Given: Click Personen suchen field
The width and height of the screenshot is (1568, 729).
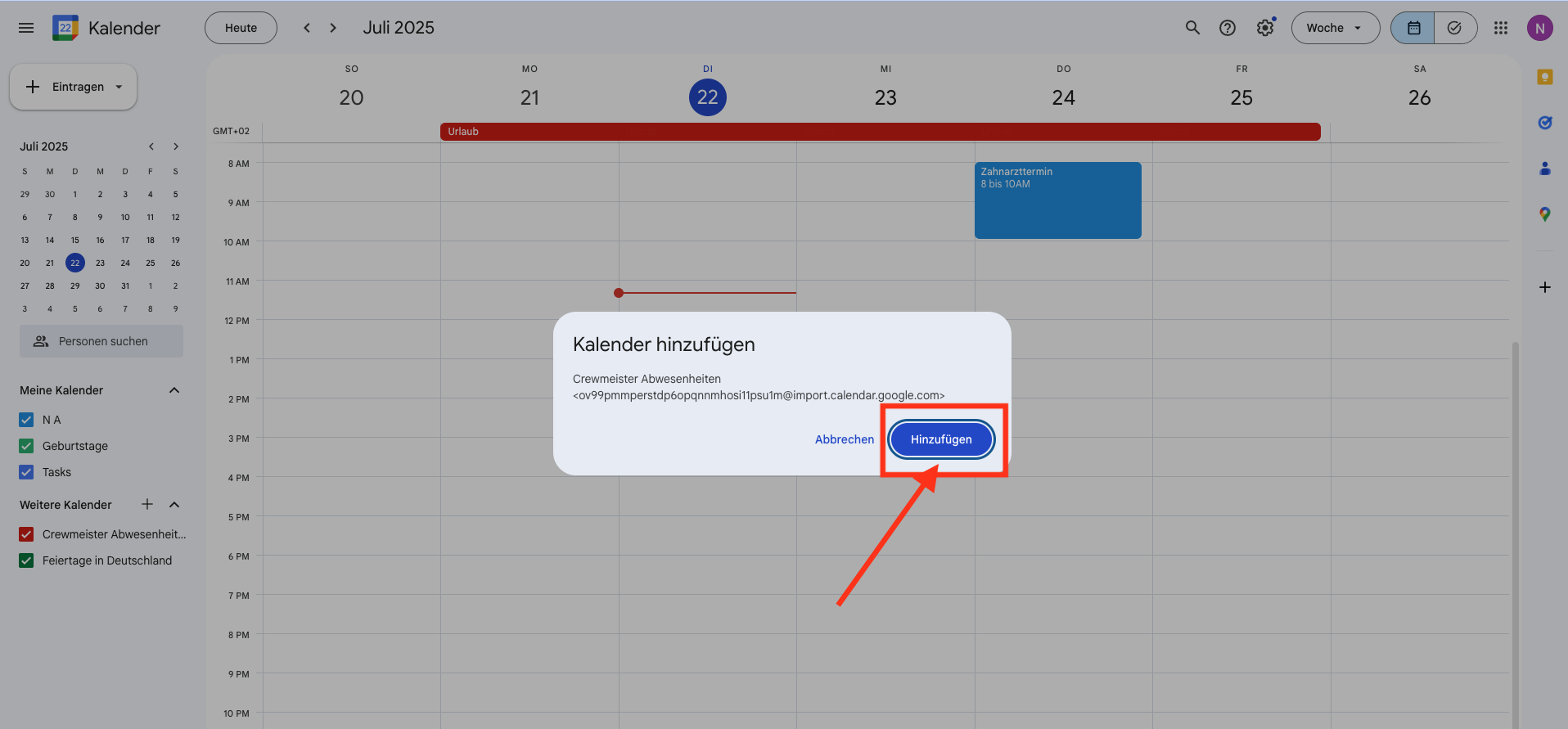Looking at the screenshot, I should 101,341.
